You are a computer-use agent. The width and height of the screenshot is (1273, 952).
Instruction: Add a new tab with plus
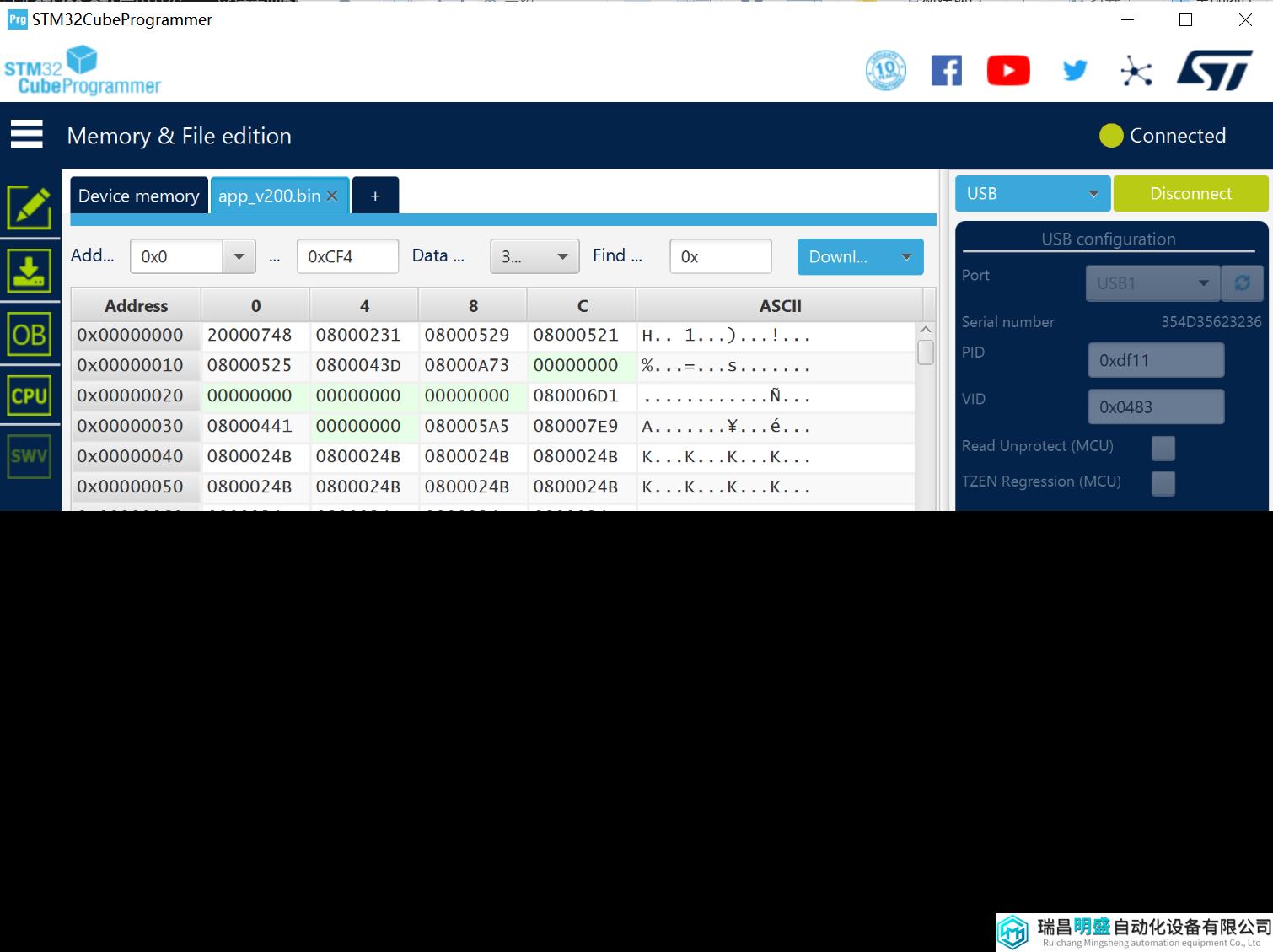[x=375, y=196]
